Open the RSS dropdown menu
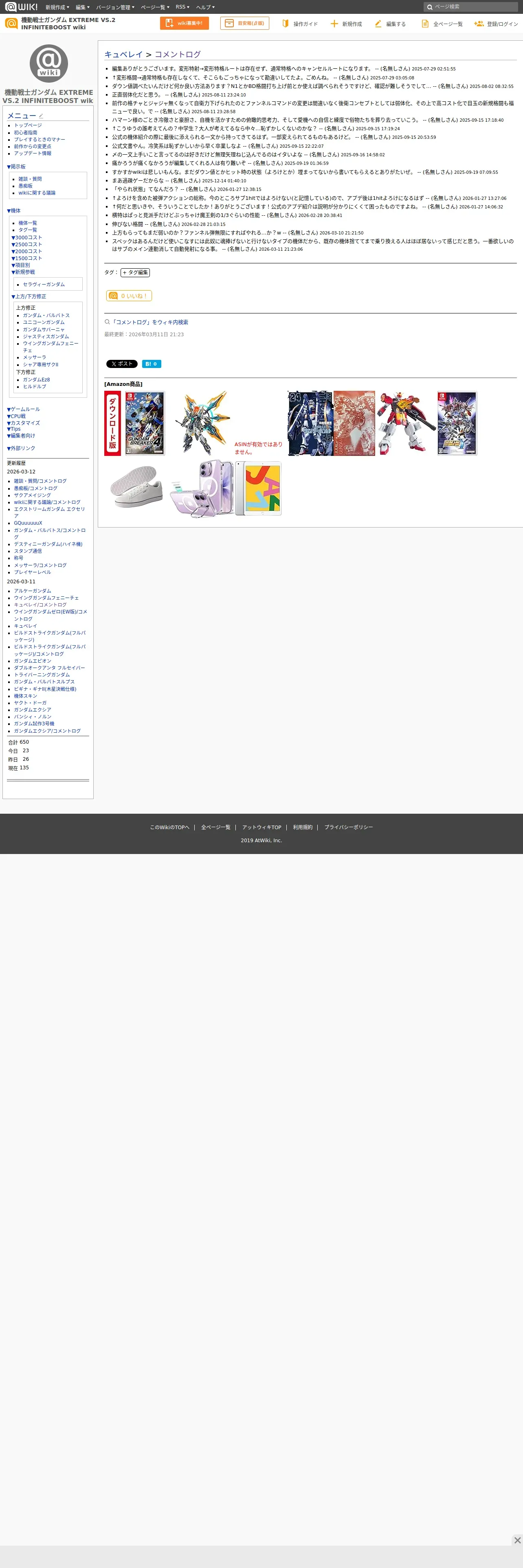 click(182, 7)
